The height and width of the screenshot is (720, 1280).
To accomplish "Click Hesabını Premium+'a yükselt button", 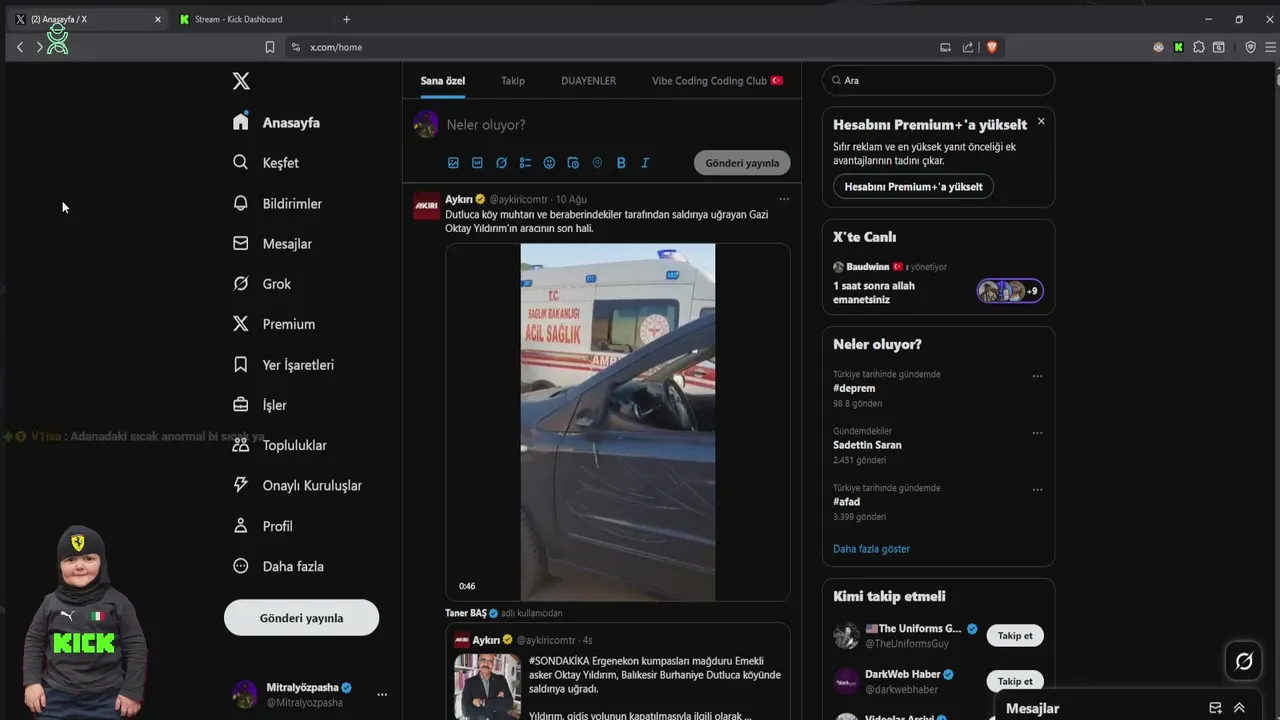I will 913,187.
